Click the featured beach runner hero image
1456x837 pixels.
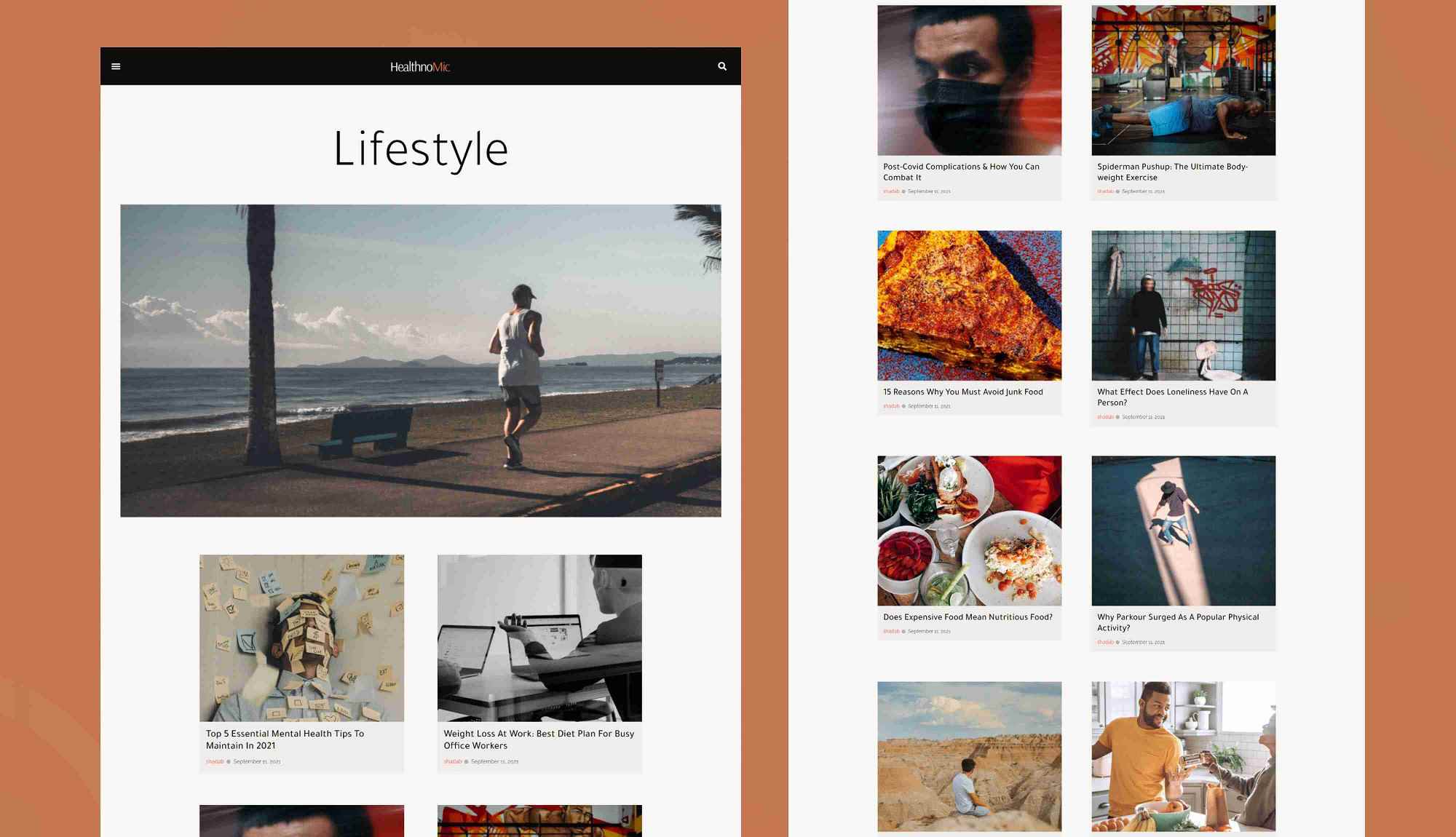click(x=420, y=360)
